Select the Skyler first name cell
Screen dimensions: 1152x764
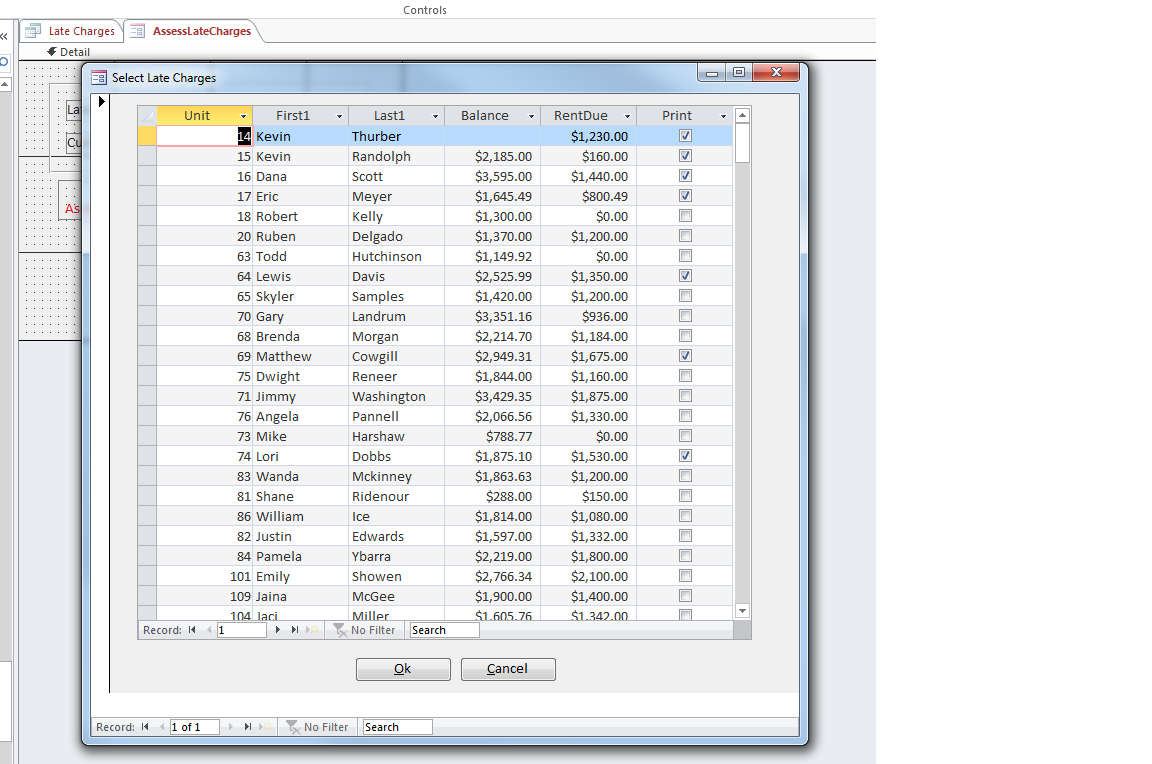pyautogui.click(x=300, y=296)
